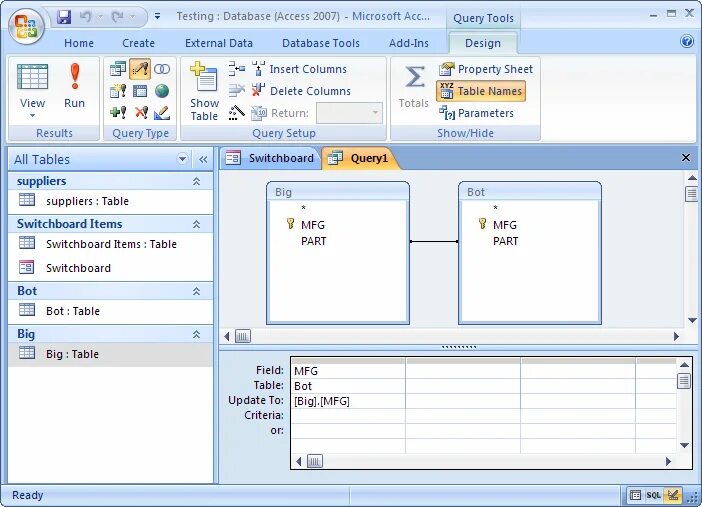
Task: Open the View dropdown arrow
Action: (x=32, y=116)
